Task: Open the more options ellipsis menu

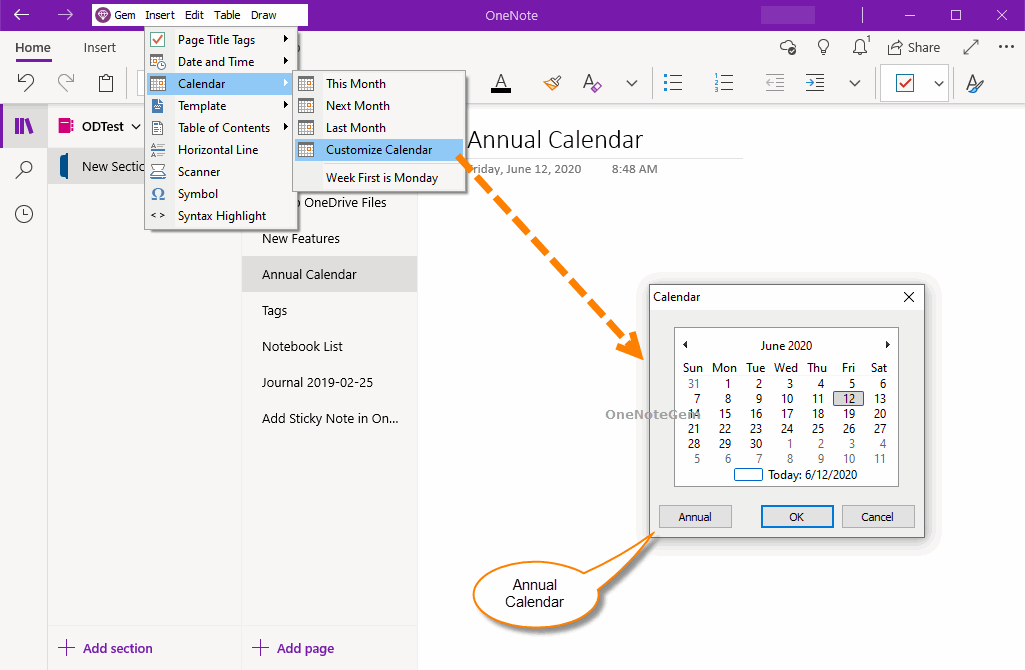Action: coord(1006,47)
